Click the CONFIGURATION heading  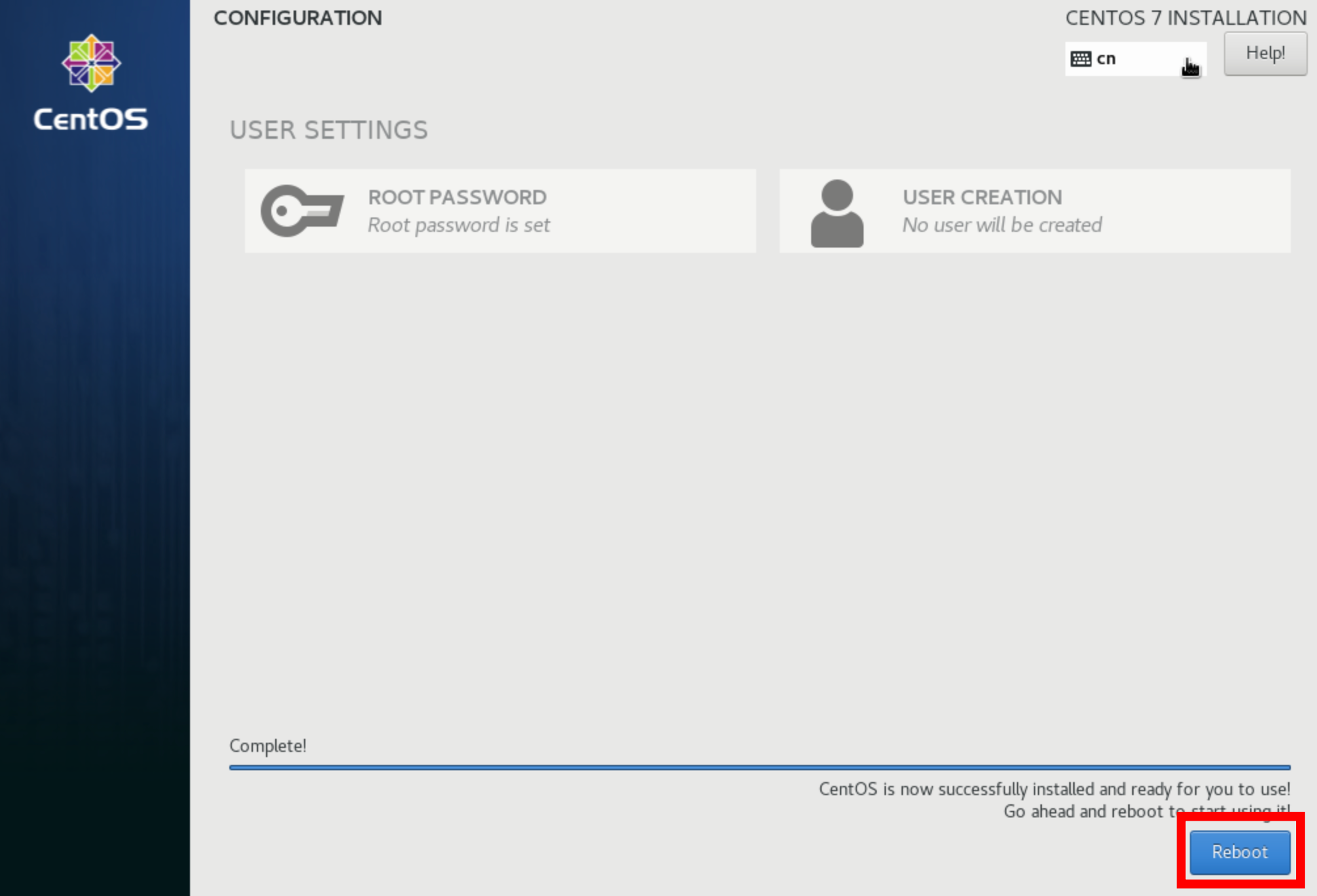click(298, 18)
